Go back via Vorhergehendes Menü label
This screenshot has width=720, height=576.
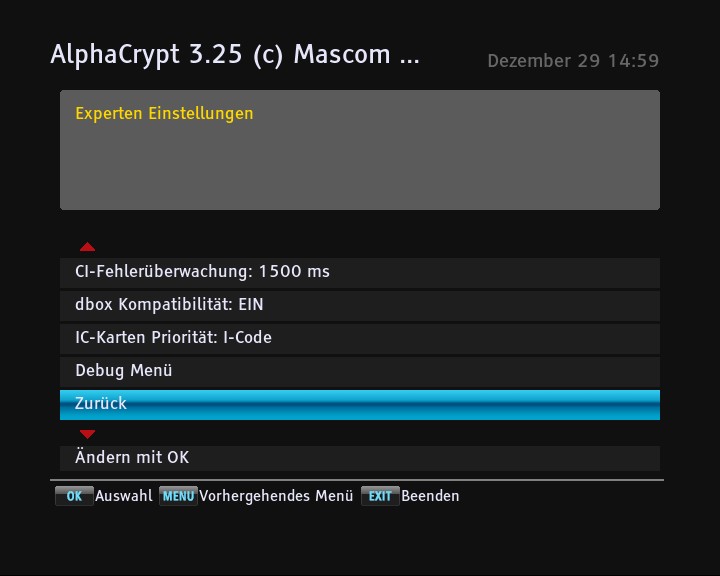pos(276,496)
